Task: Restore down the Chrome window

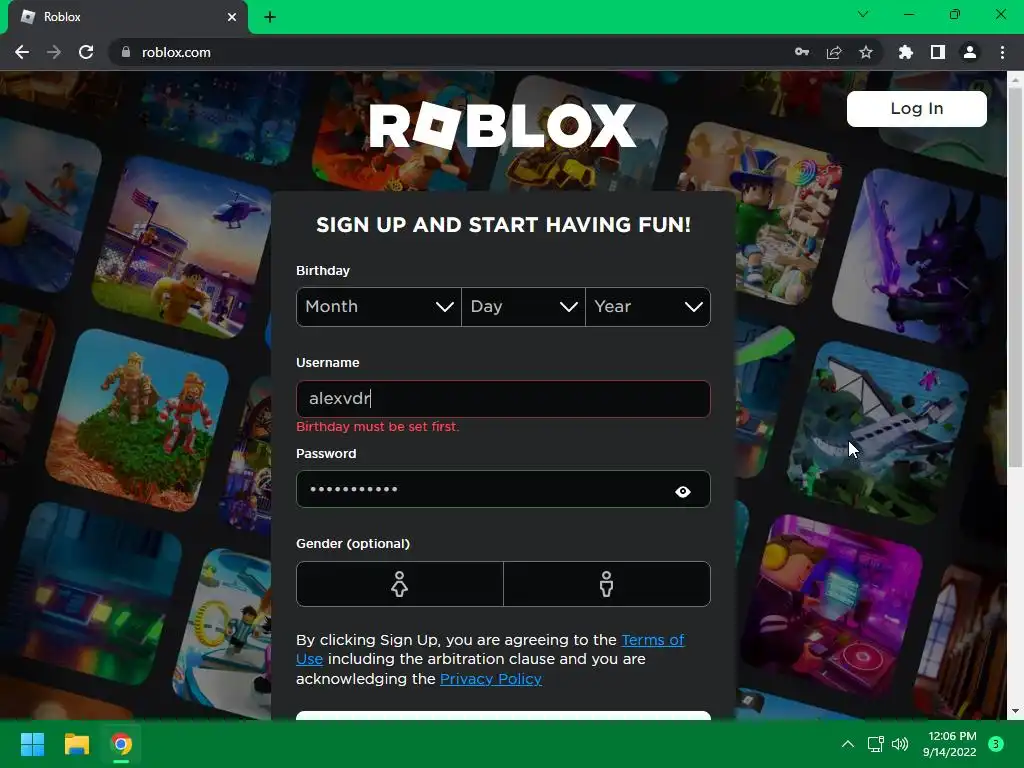Action: (955, 14)
